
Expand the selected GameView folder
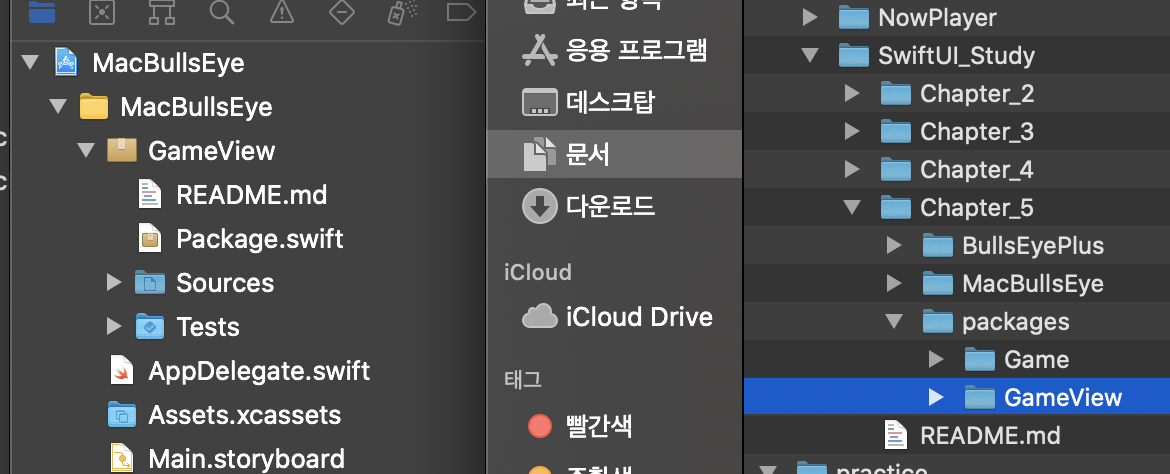[x=936, y=397]
